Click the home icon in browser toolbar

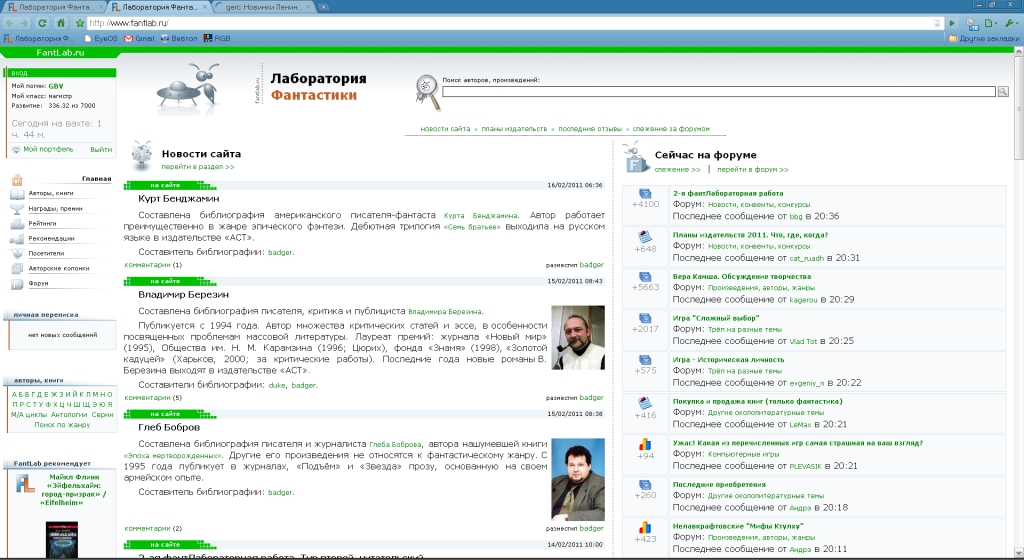pyautogui.click(x=61, y=22)
